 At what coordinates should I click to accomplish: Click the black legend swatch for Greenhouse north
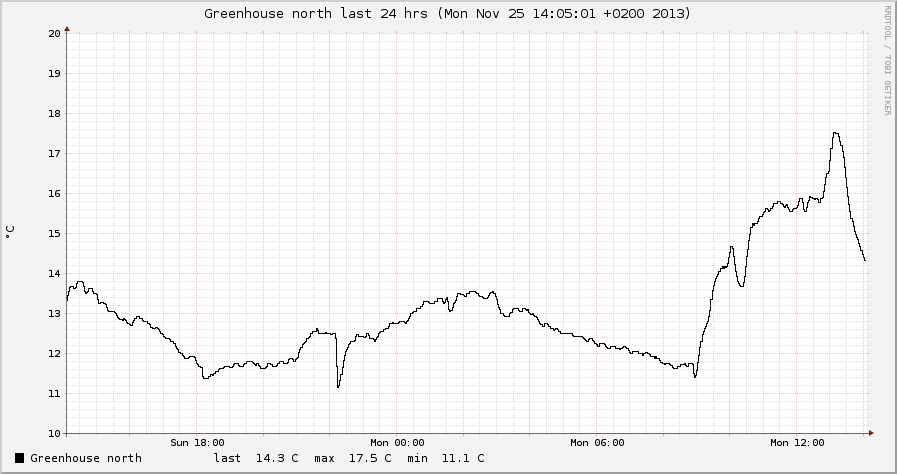[19, 458]
